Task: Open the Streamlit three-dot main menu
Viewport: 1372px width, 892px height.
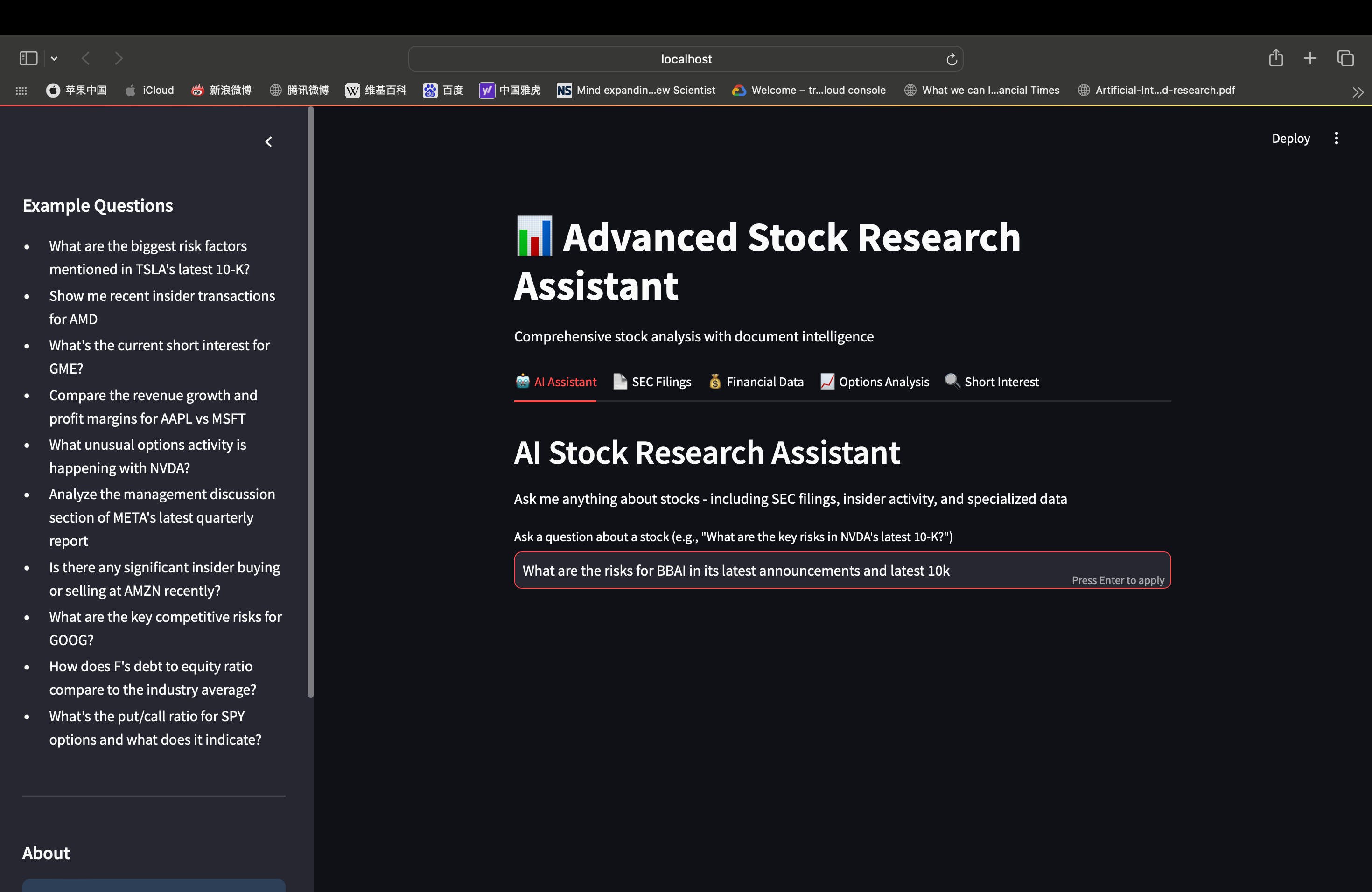Action: [1336, 138]
